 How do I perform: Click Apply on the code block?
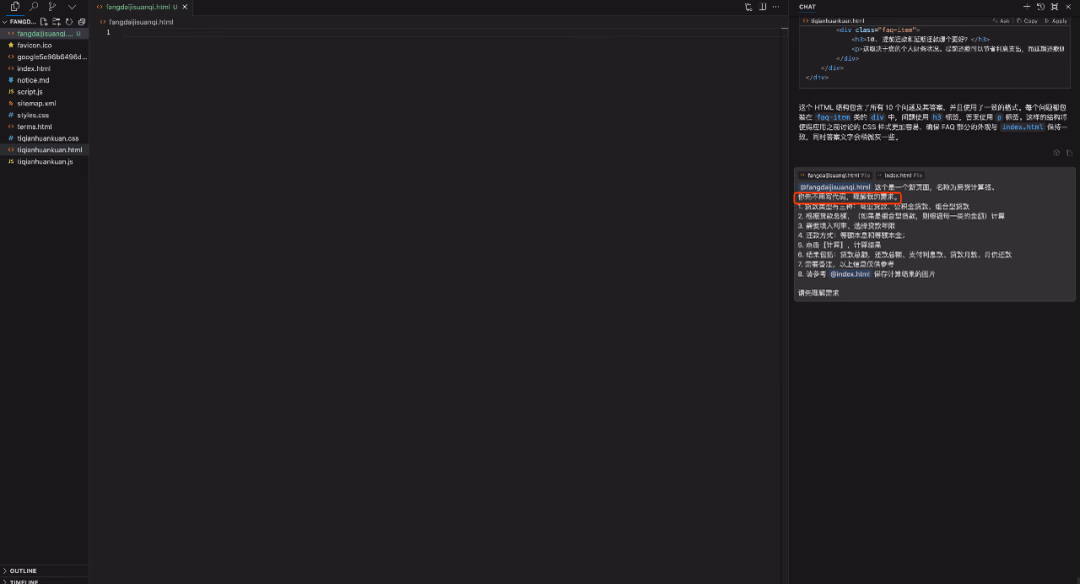[x=1056, y=21]
